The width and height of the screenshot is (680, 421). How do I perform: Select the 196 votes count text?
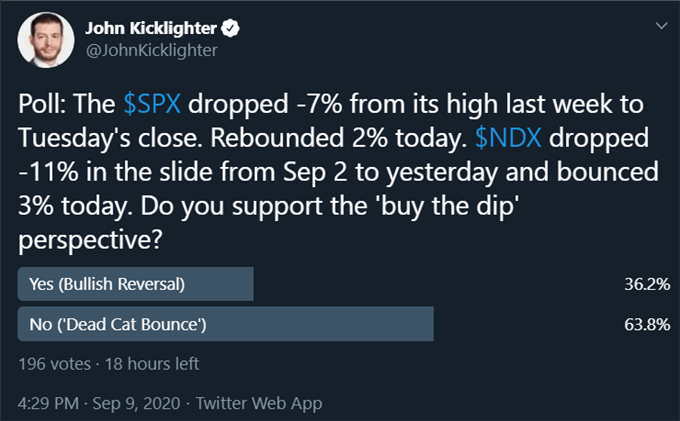click(55, 364)
